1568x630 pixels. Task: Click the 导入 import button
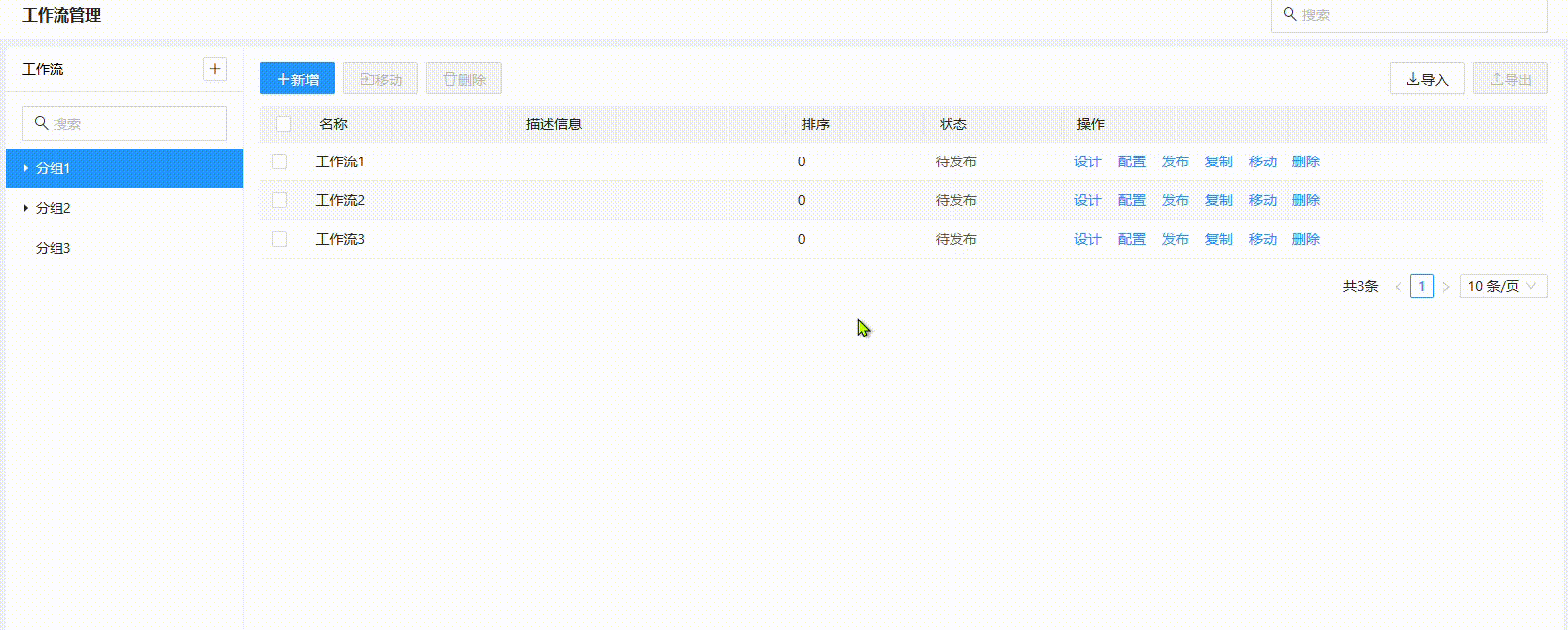1426,79
